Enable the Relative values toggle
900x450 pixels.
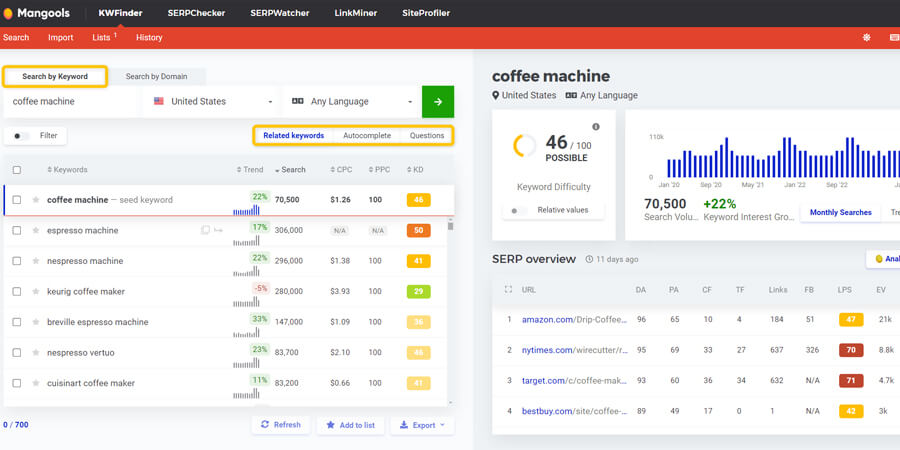coord(519,211)
